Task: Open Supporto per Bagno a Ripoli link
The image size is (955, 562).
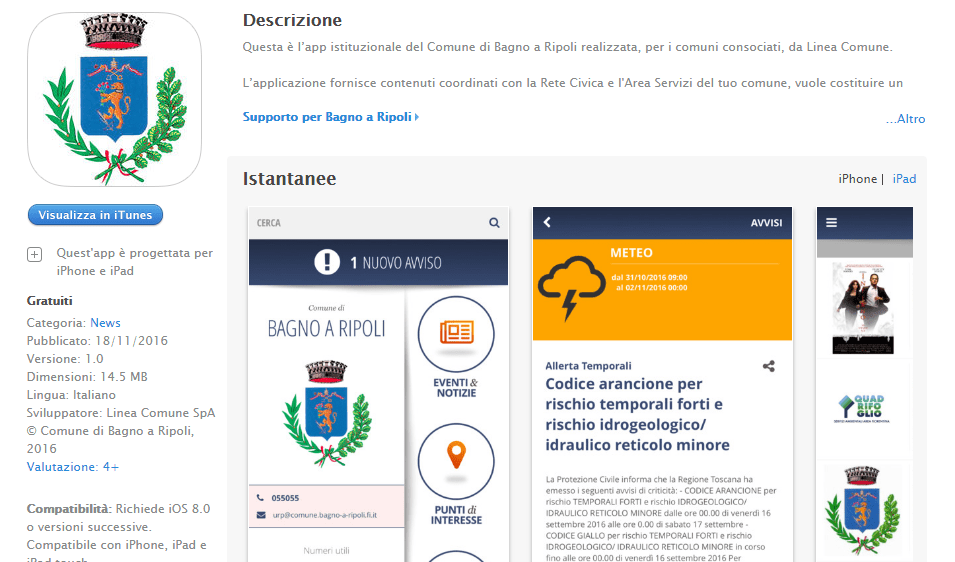Action: (331, 117)
